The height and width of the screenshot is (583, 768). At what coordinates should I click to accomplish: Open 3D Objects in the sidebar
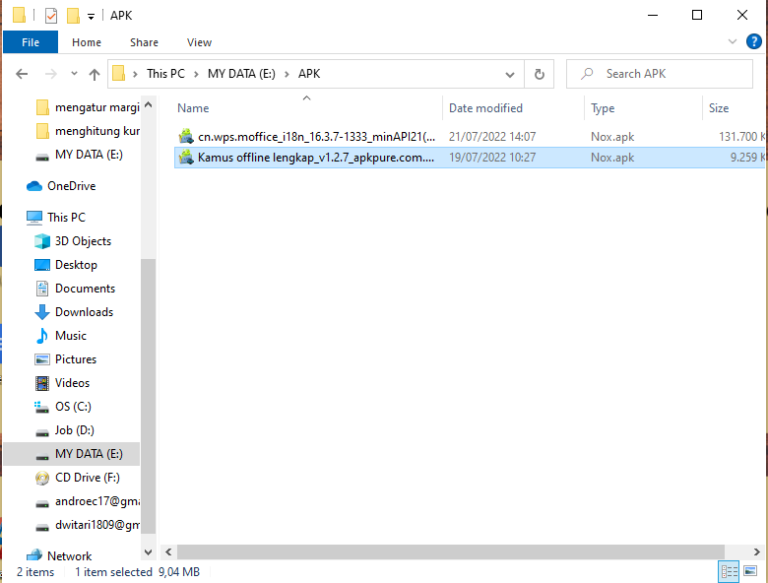[73, 241]
